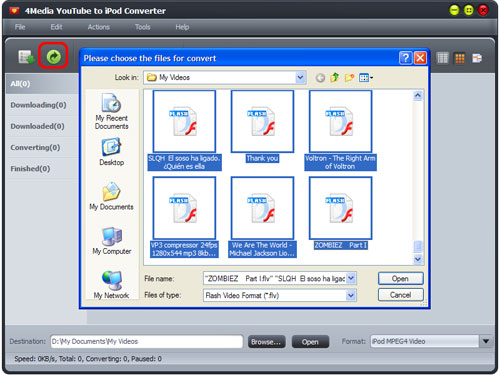Open My Computer in places bar
The width and height of the screenshot is (500, 375).
[112, 241]
